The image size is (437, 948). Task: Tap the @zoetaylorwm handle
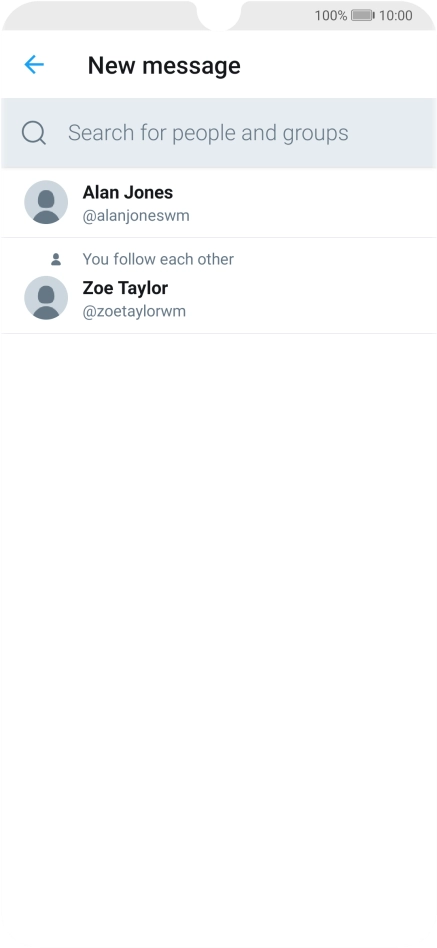coord(134,311)
